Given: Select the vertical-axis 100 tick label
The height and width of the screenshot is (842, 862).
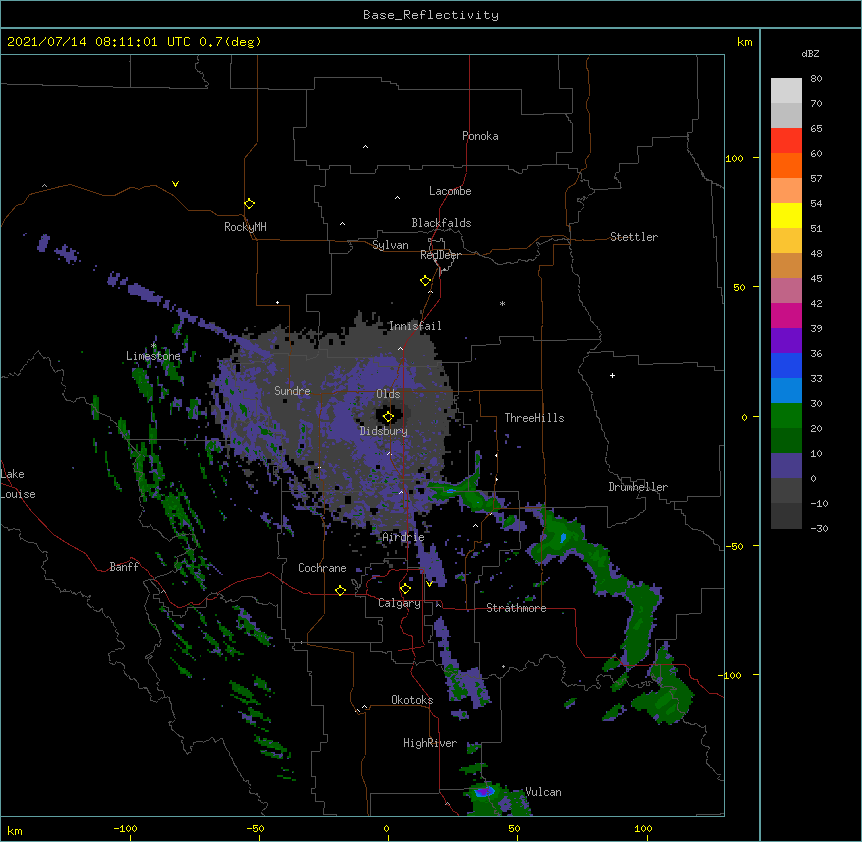Looking at the screenshot, I should (734, 158).
